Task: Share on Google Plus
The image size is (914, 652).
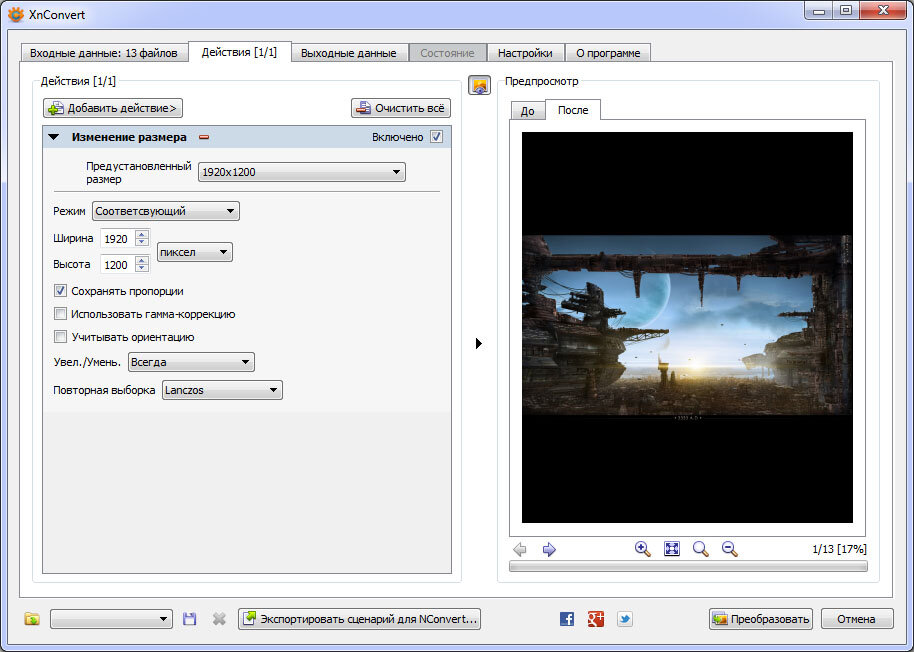Action: tap(596, 619)
